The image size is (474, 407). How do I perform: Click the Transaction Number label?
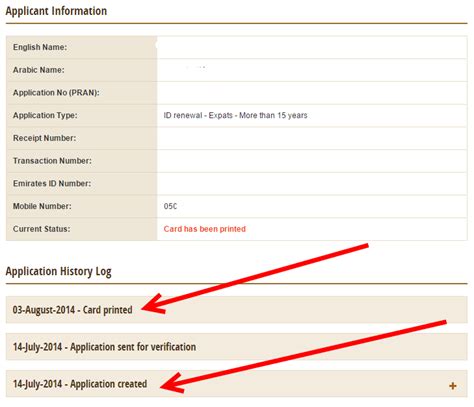[52, 161]
